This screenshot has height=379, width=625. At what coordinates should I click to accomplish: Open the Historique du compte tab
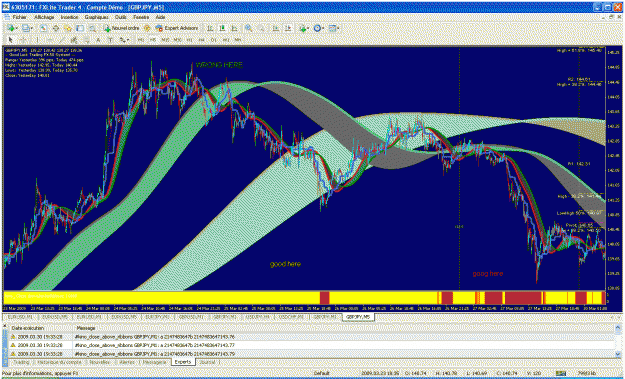coord(59,362)
